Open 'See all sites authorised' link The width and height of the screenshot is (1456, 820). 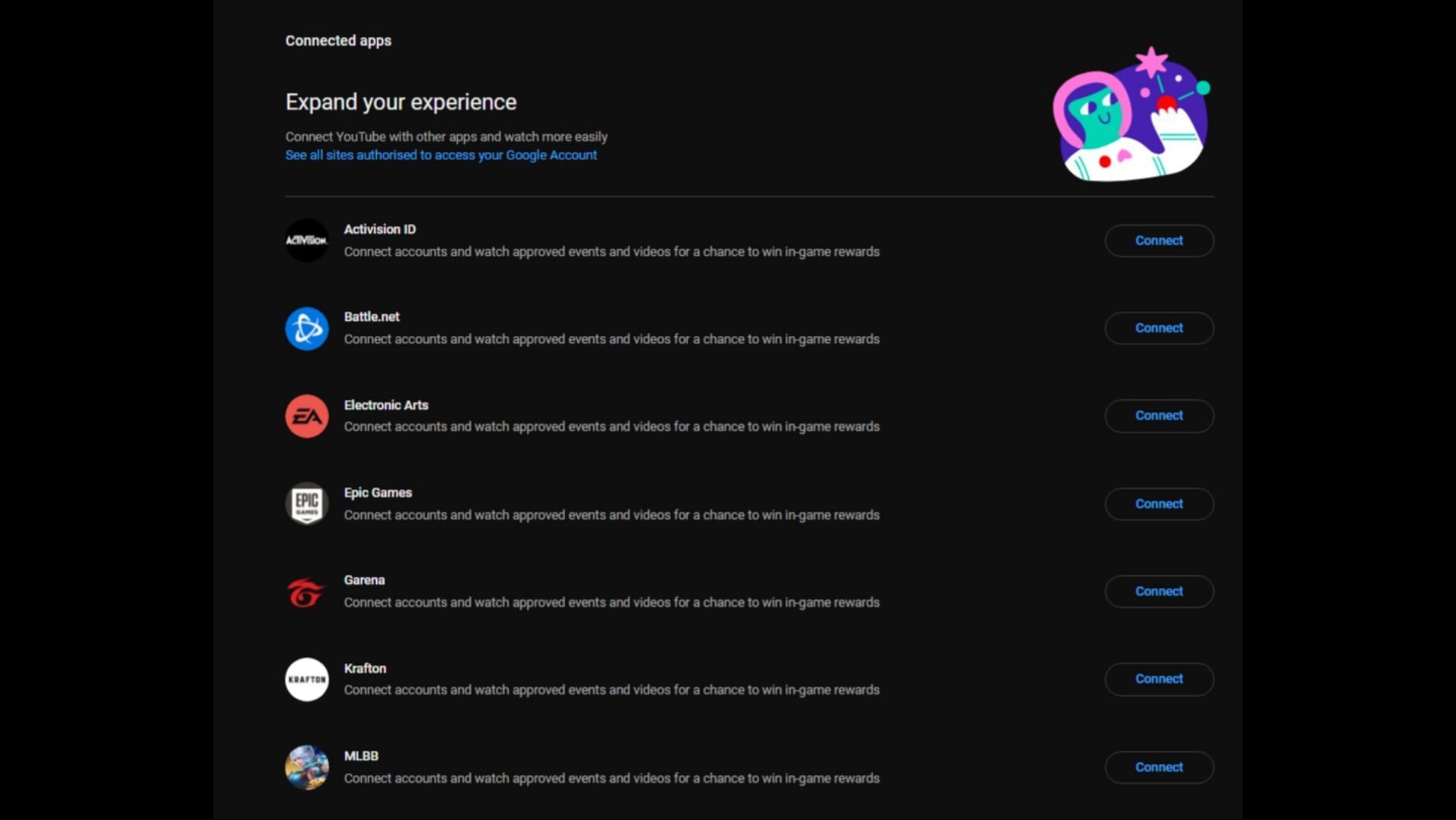pyautogui.click(x=441, y=155)
